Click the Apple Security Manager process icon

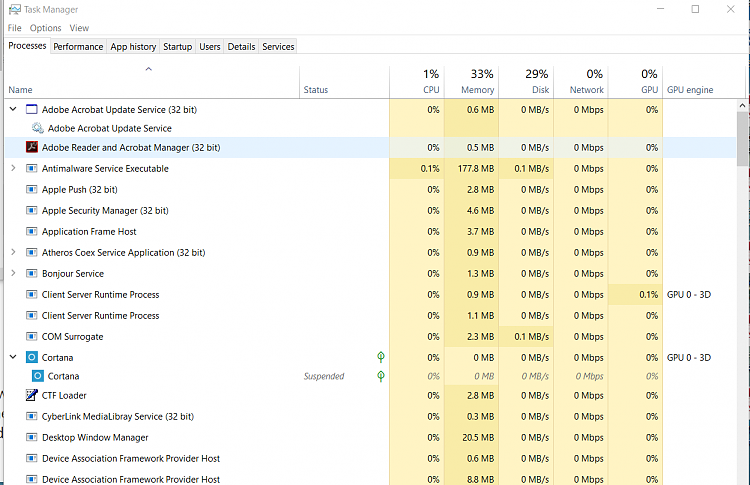[x=32, y=210]
